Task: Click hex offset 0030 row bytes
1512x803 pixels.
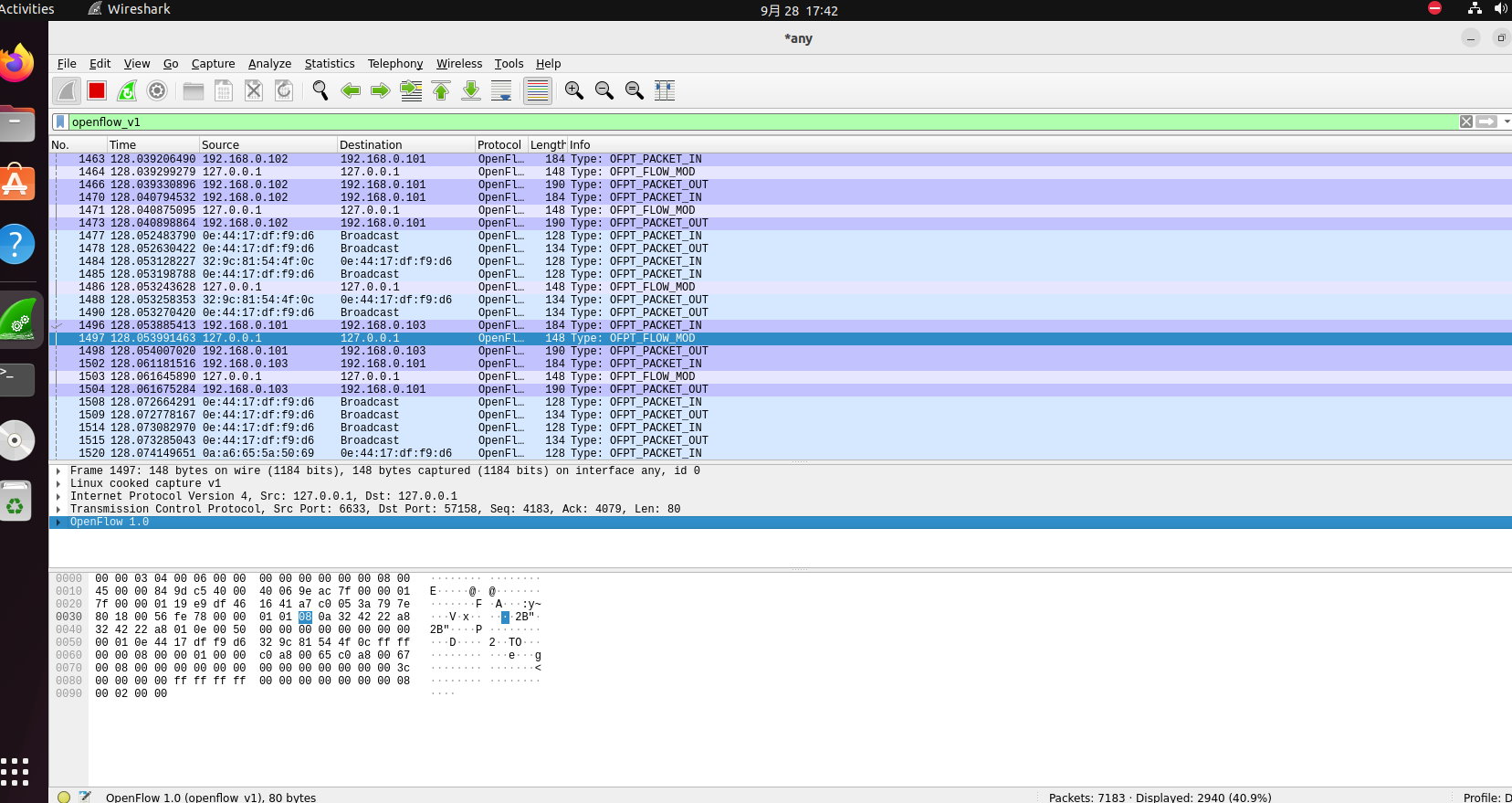Action: coord(252,618)
